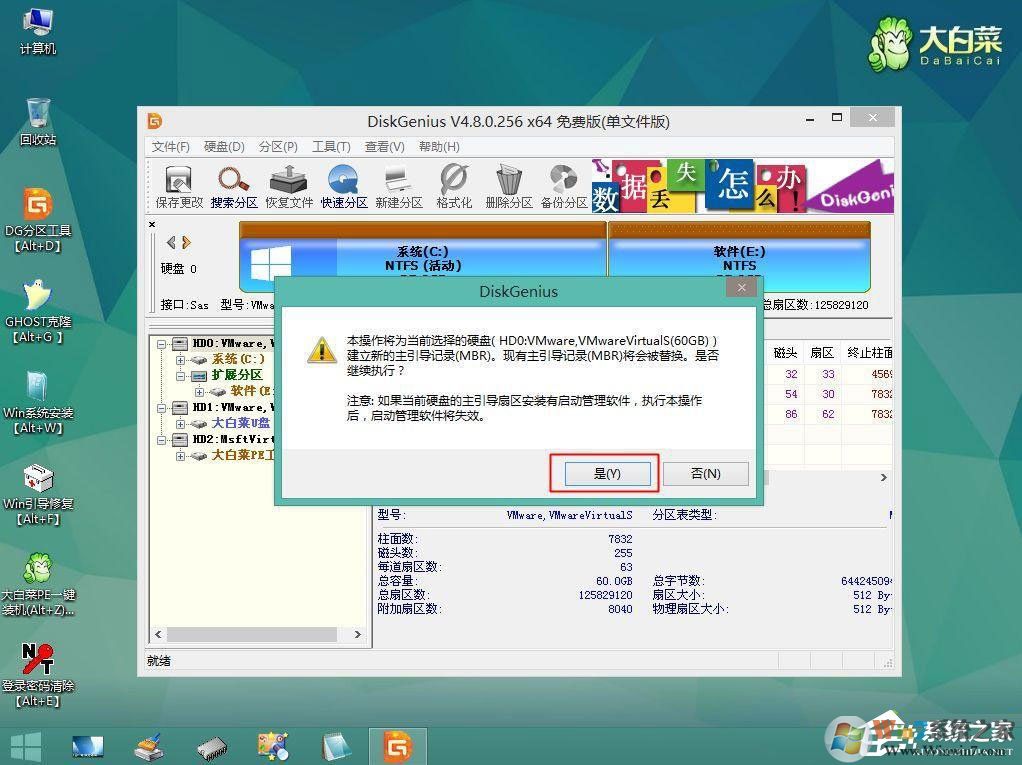Viewport: 1022px width, 765px height.
Task: Launch the 快速分区 (Quick Partition) tool
Action: (x=343, y=185)
